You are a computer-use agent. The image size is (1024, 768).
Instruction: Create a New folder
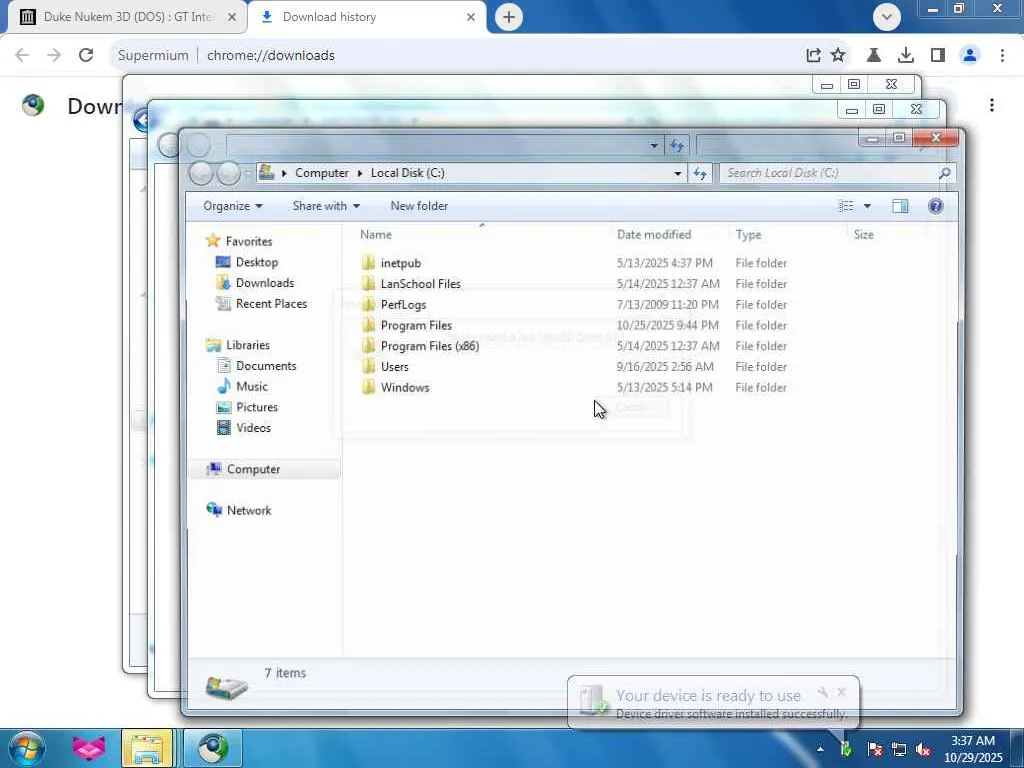click(x=419, y=206)
